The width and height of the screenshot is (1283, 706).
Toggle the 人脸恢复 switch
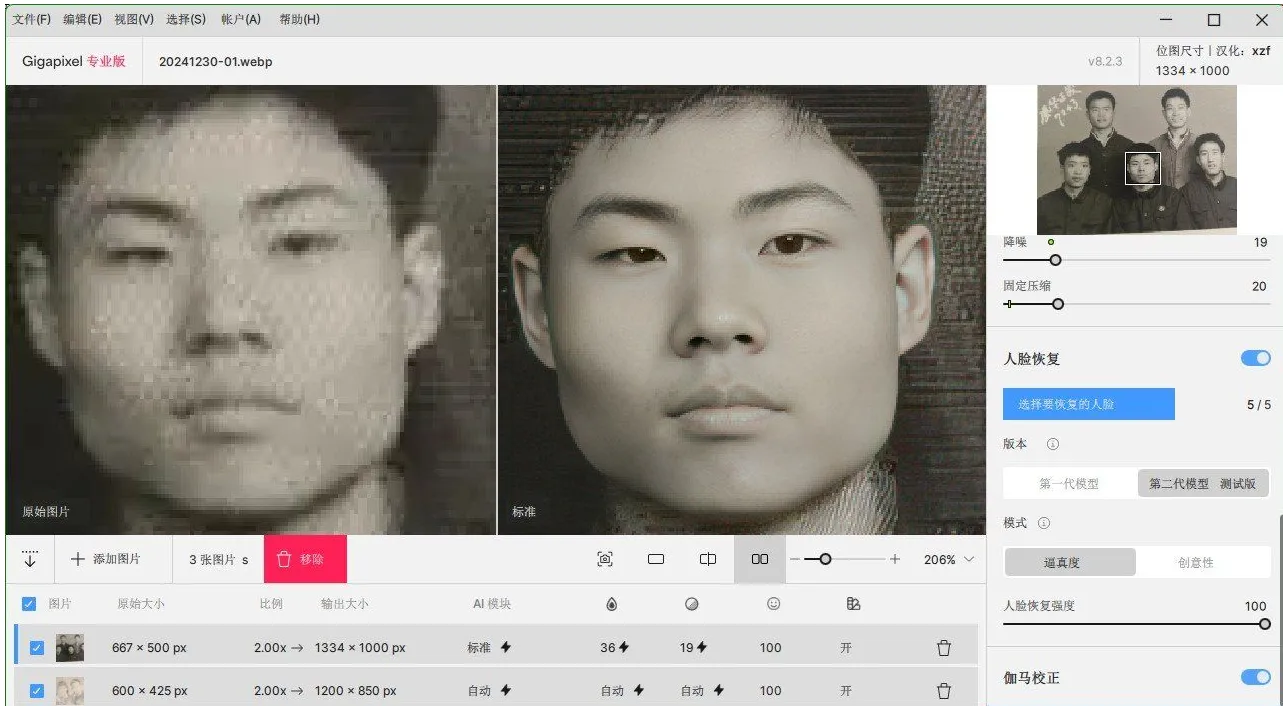pos(1255,358)
